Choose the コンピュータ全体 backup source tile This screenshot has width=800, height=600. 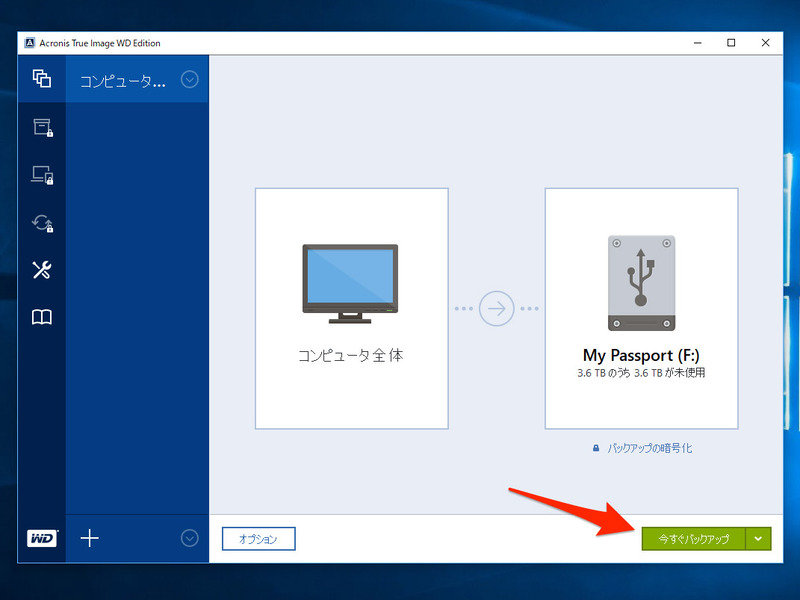(352, 309)
